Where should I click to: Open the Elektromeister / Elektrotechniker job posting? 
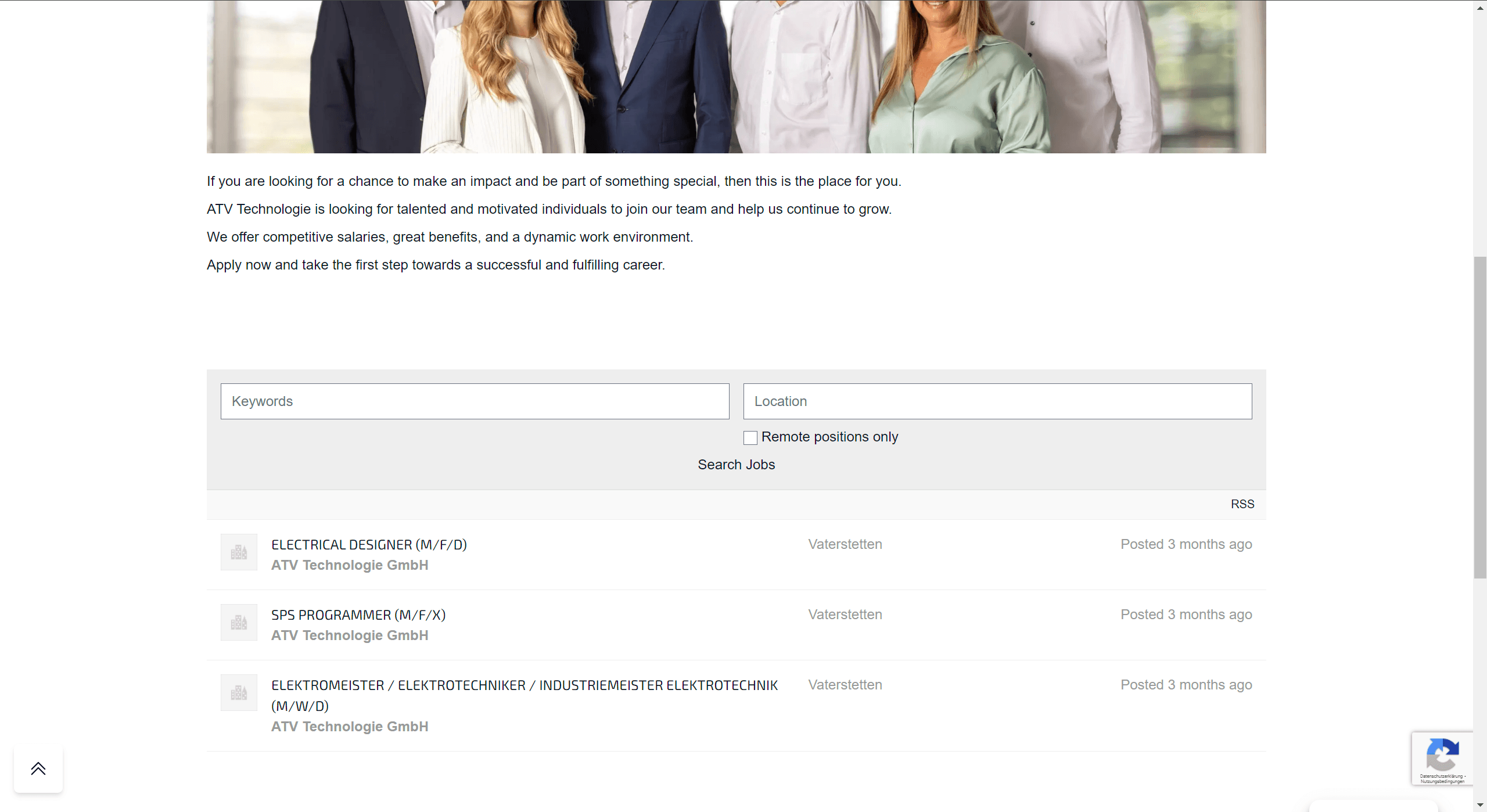click(x=524, y=685)
